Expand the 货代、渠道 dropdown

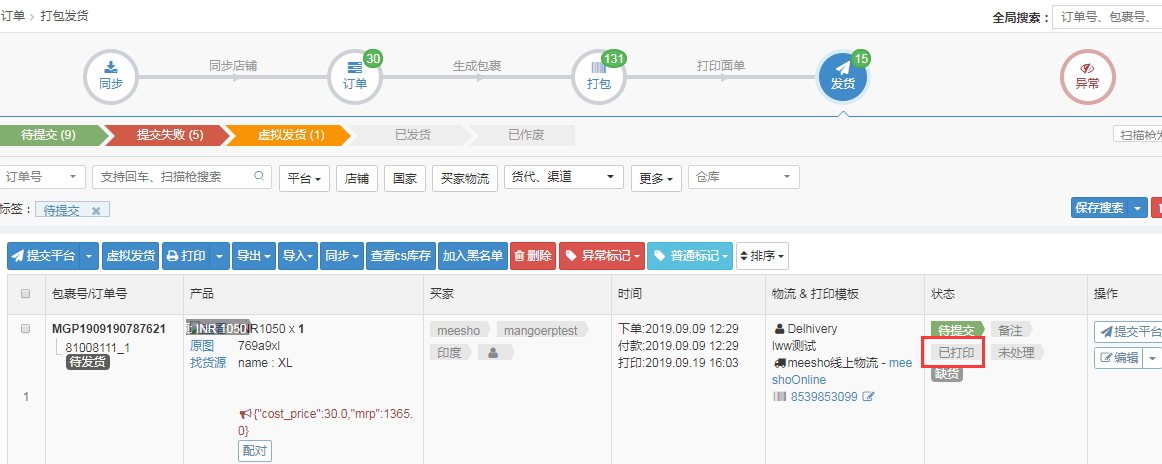pos(563,177)
